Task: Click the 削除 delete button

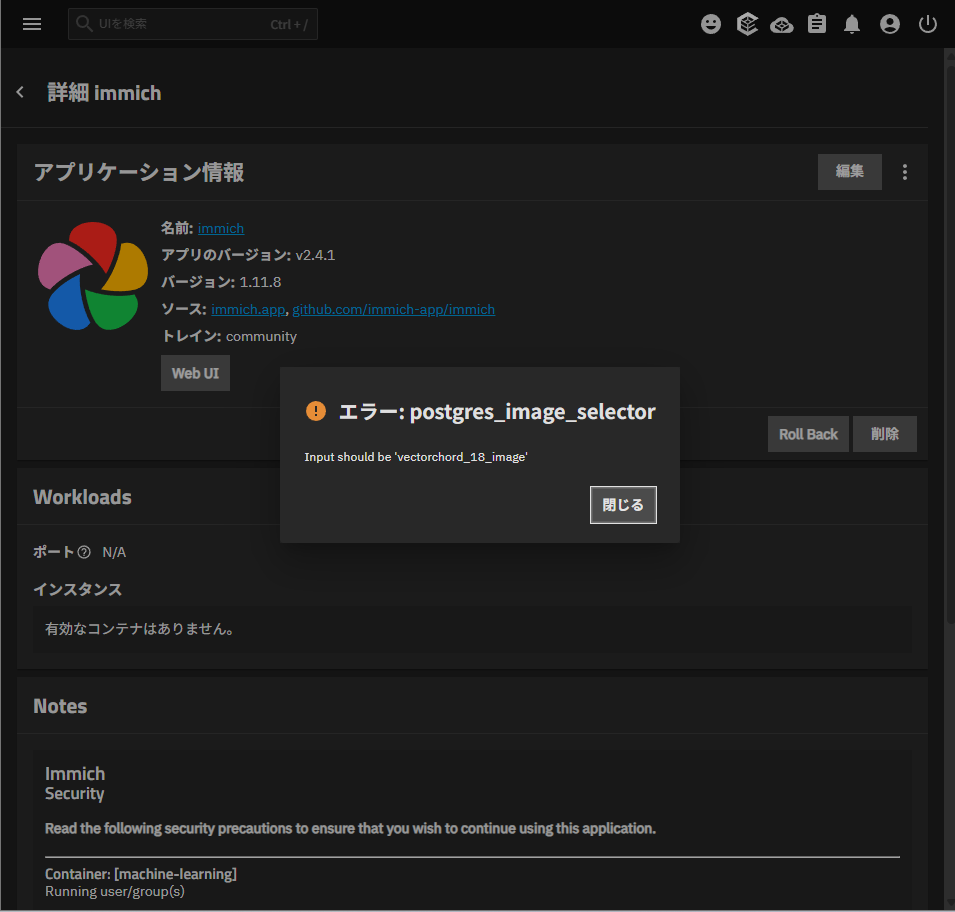Action: click(x=884, y=434)
